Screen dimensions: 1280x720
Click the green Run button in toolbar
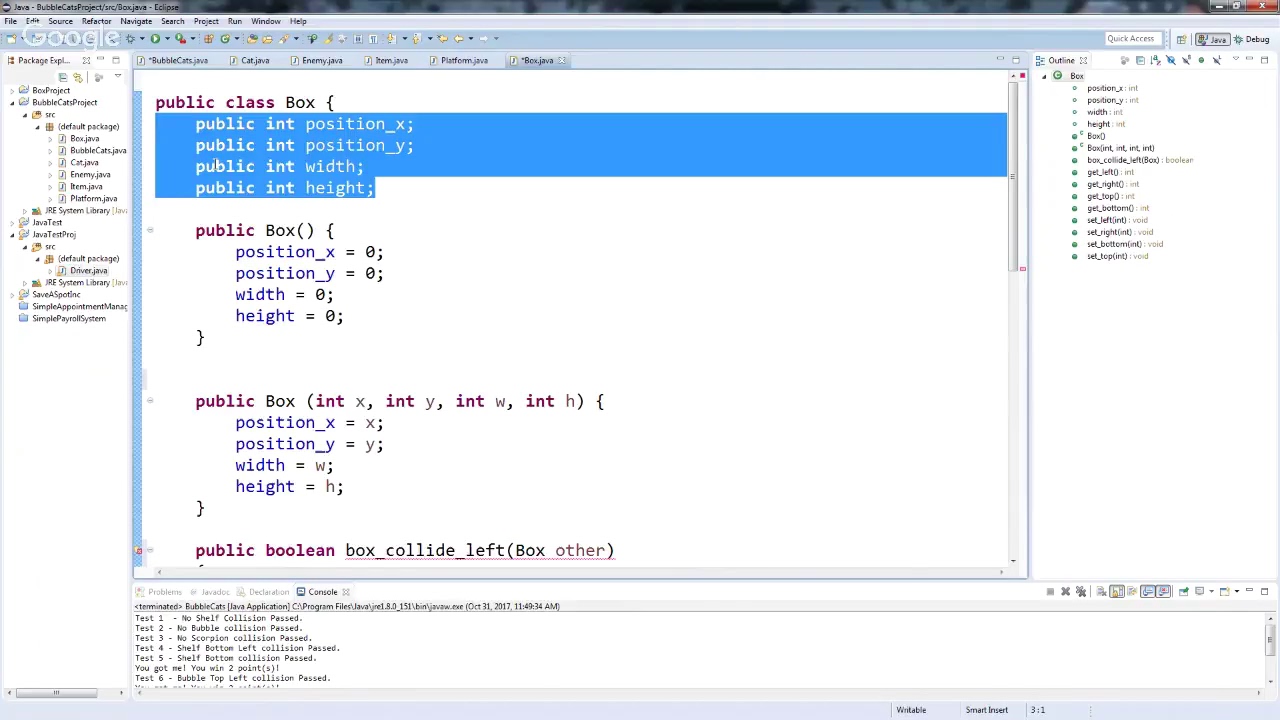coord(155,38)
